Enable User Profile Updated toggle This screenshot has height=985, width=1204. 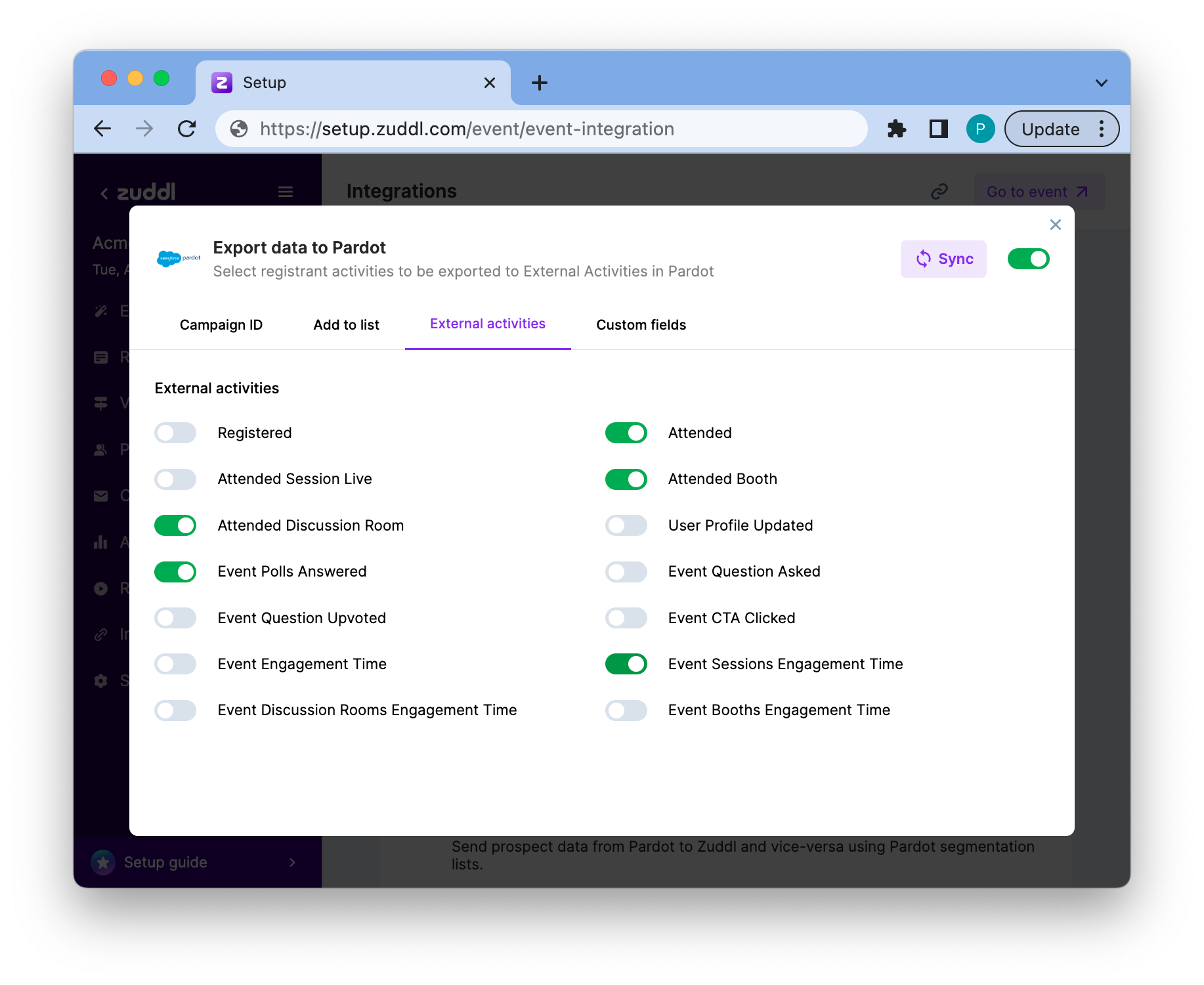tap(626, 525)
